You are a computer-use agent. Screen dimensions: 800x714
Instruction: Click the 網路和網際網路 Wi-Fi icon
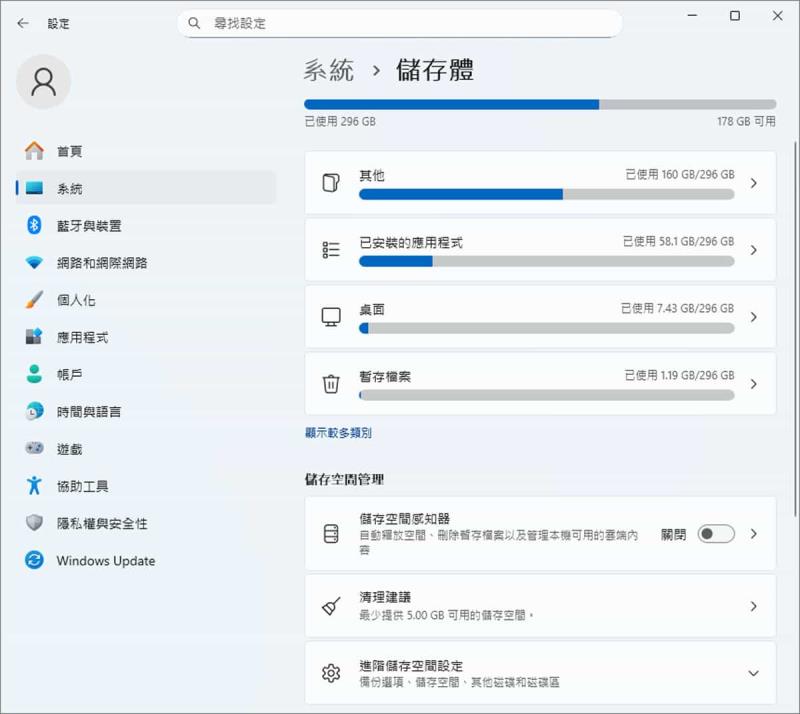pos(34,263)
